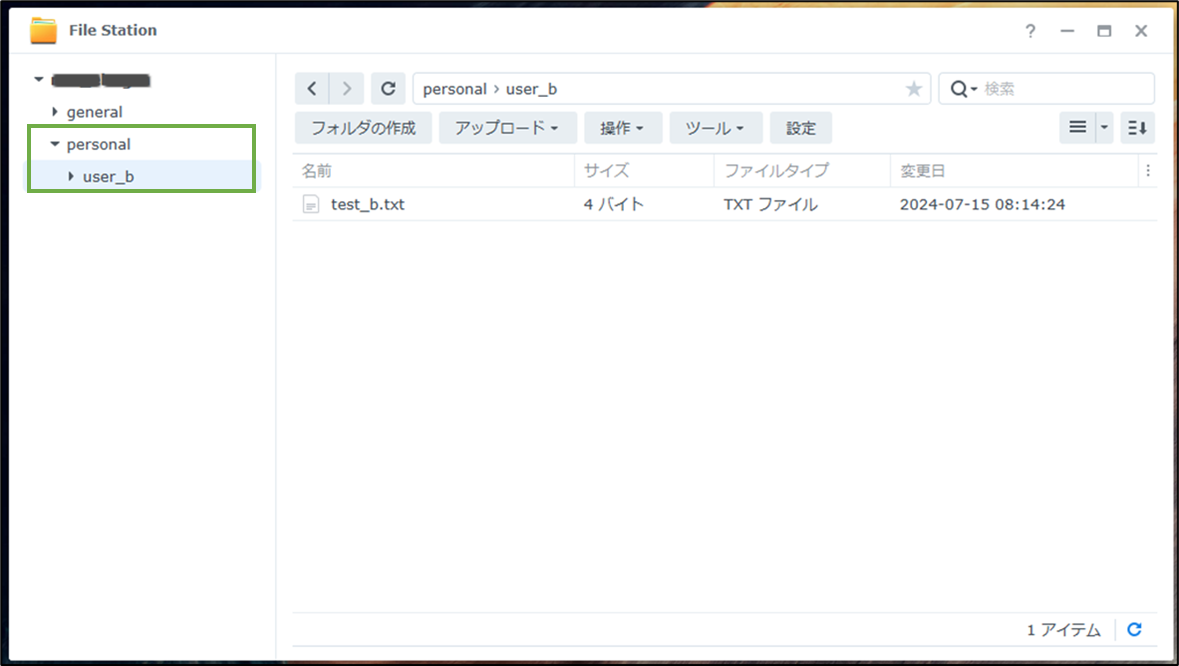Open File Station help question mark

tap(1030, 31)
